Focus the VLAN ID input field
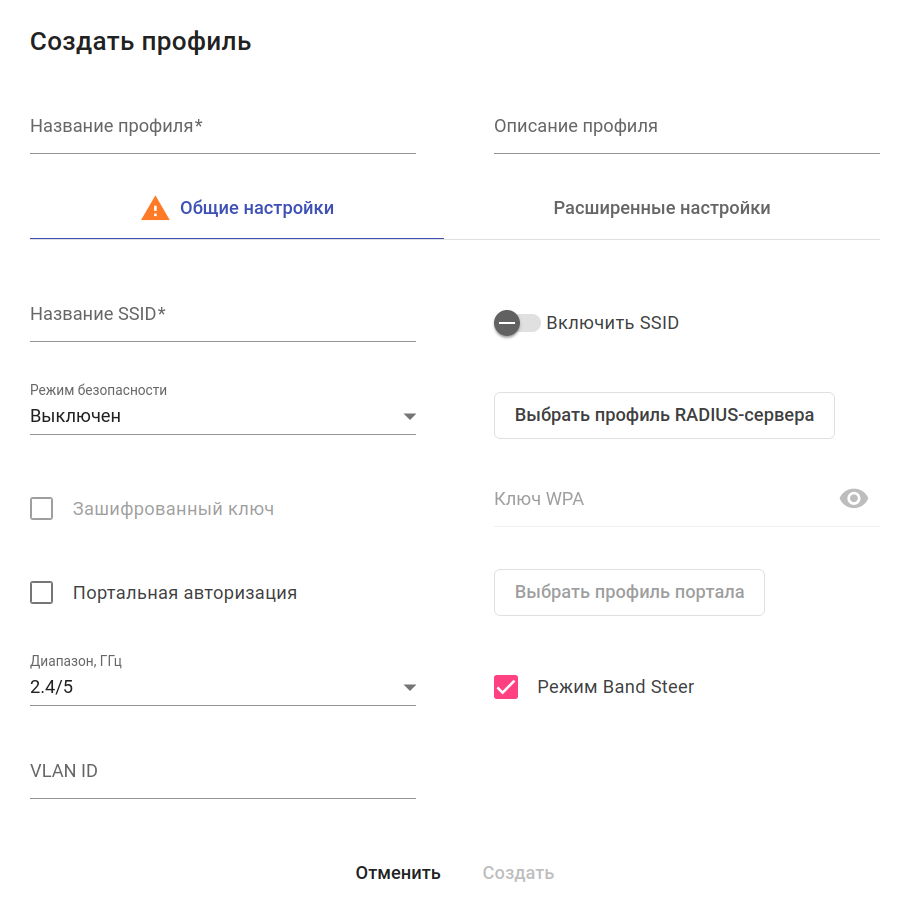Viewport: 910px width, 906px height. tap(222, 772)
